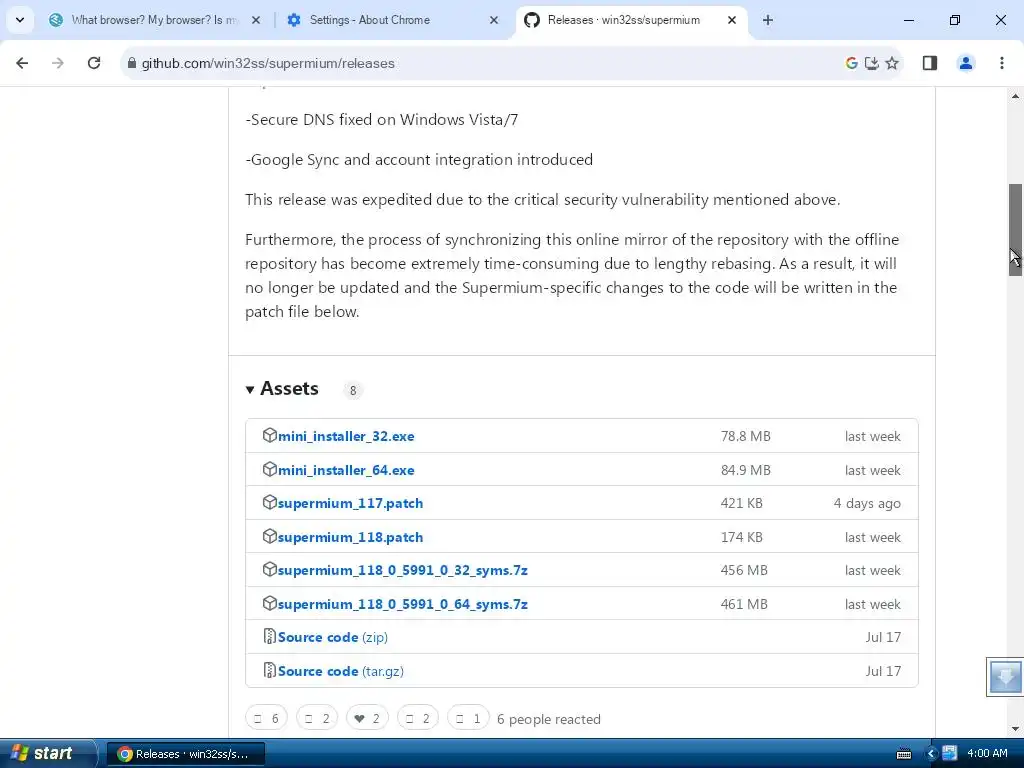The width and height of the screenshot is (1024, 768).
Task: Click the browser back arrow
Action: click(22, 63)
